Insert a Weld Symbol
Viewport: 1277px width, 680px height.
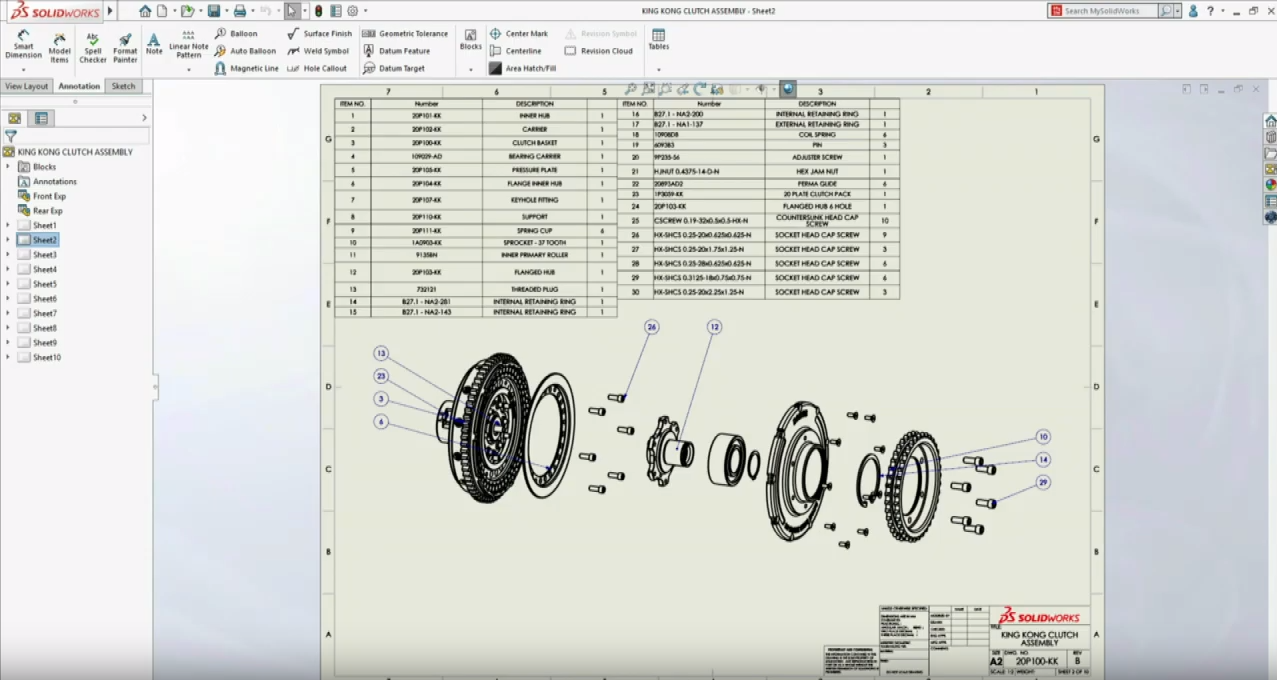318,51
